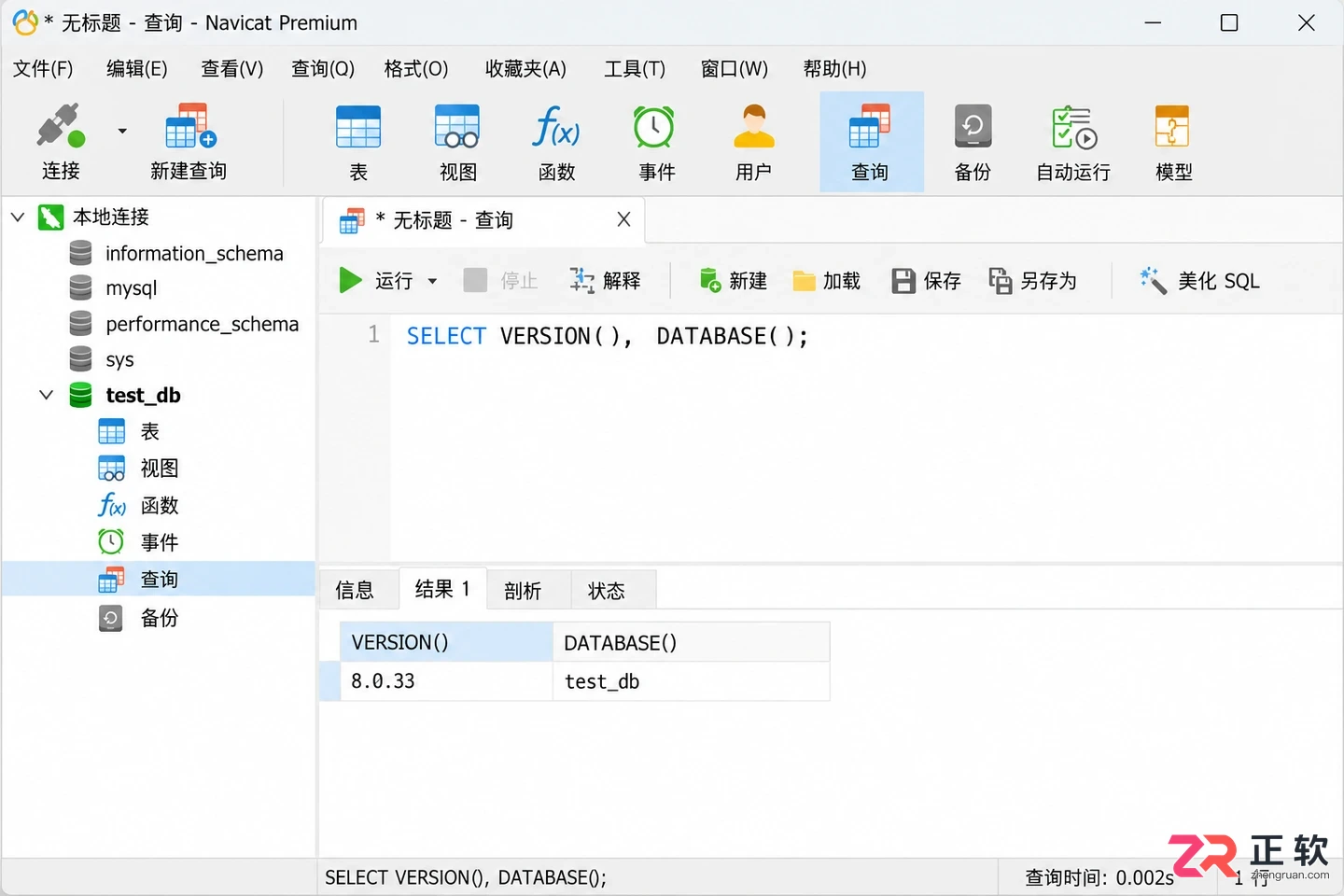Open the 工具(T) menu
This screenshot has width=1344, height=896.
(x=635, y=68)
